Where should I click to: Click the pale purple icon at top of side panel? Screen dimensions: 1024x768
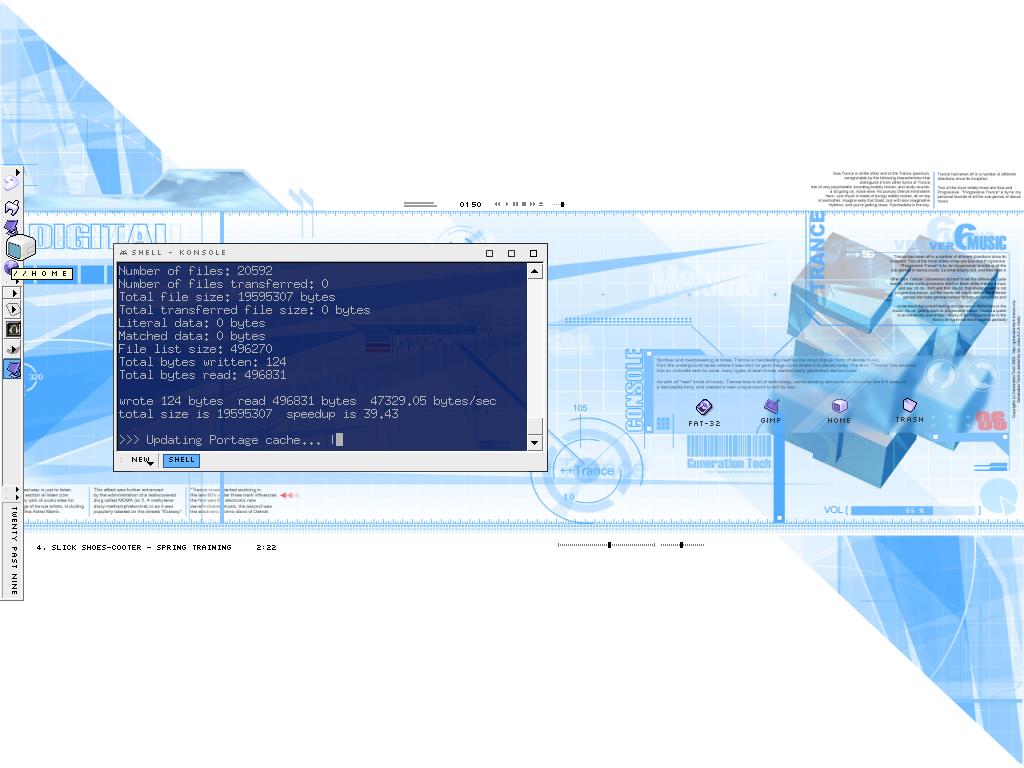[x=11, y=183]
